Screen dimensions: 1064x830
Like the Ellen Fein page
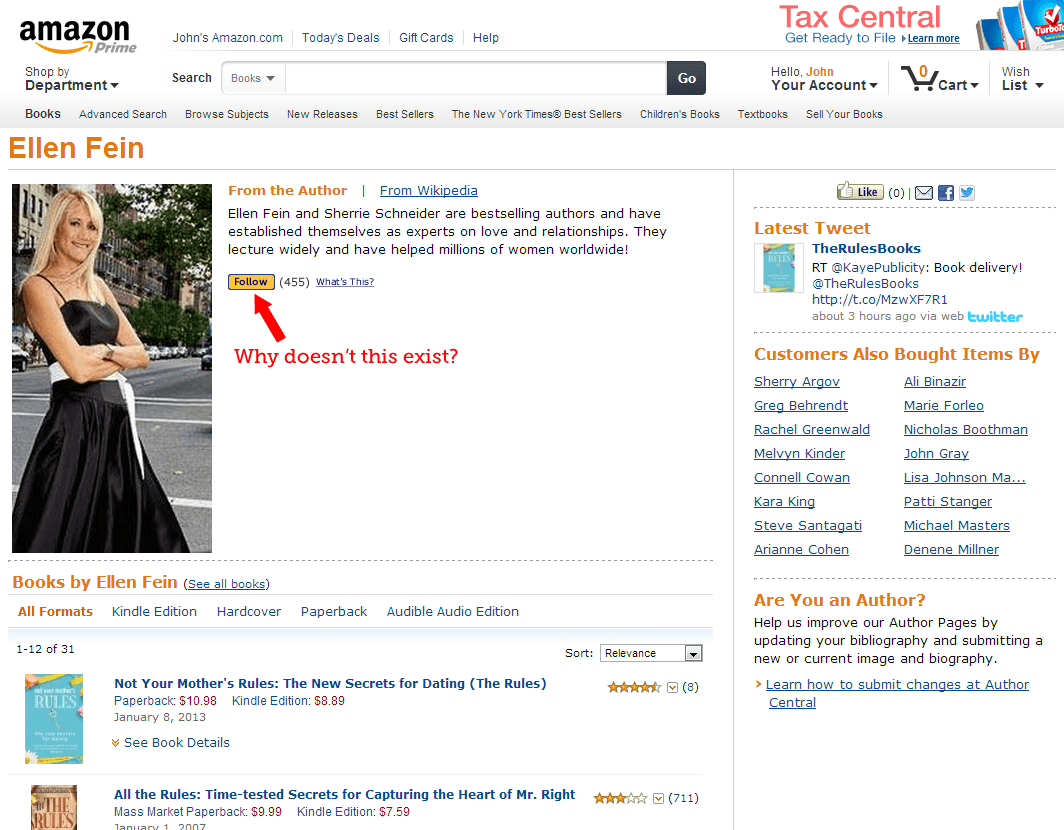click(x=859, y=191)
